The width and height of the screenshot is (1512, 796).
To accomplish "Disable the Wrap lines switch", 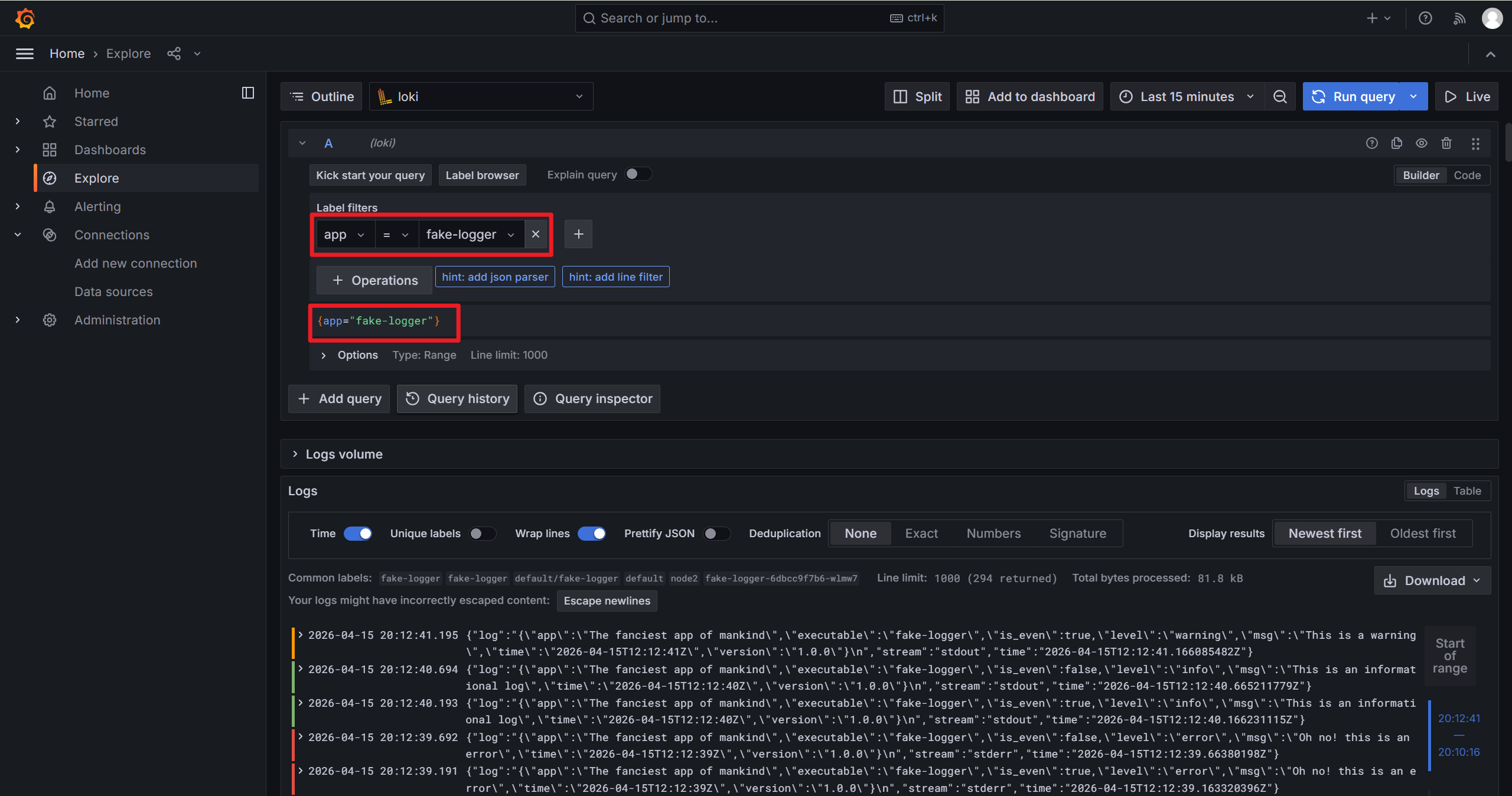I will [591, 534].
